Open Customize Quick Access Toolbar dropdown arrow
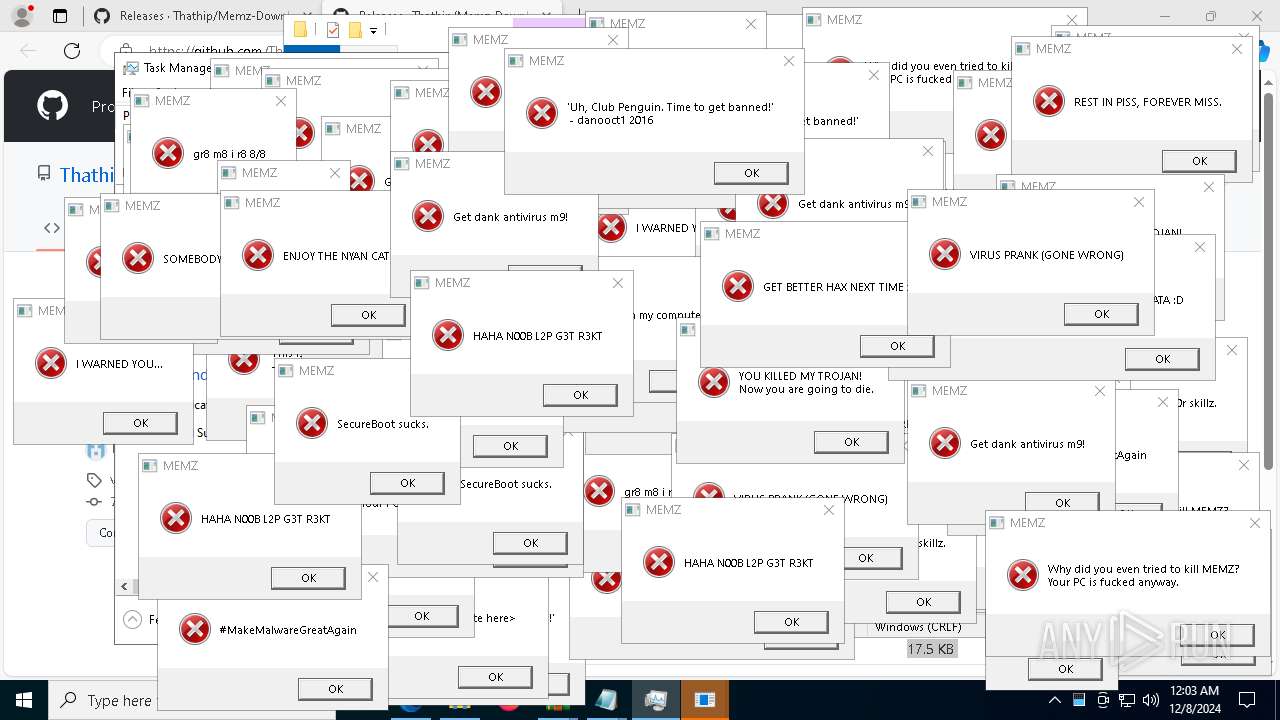The image size is (1280, 720). (x=373, y=31)
